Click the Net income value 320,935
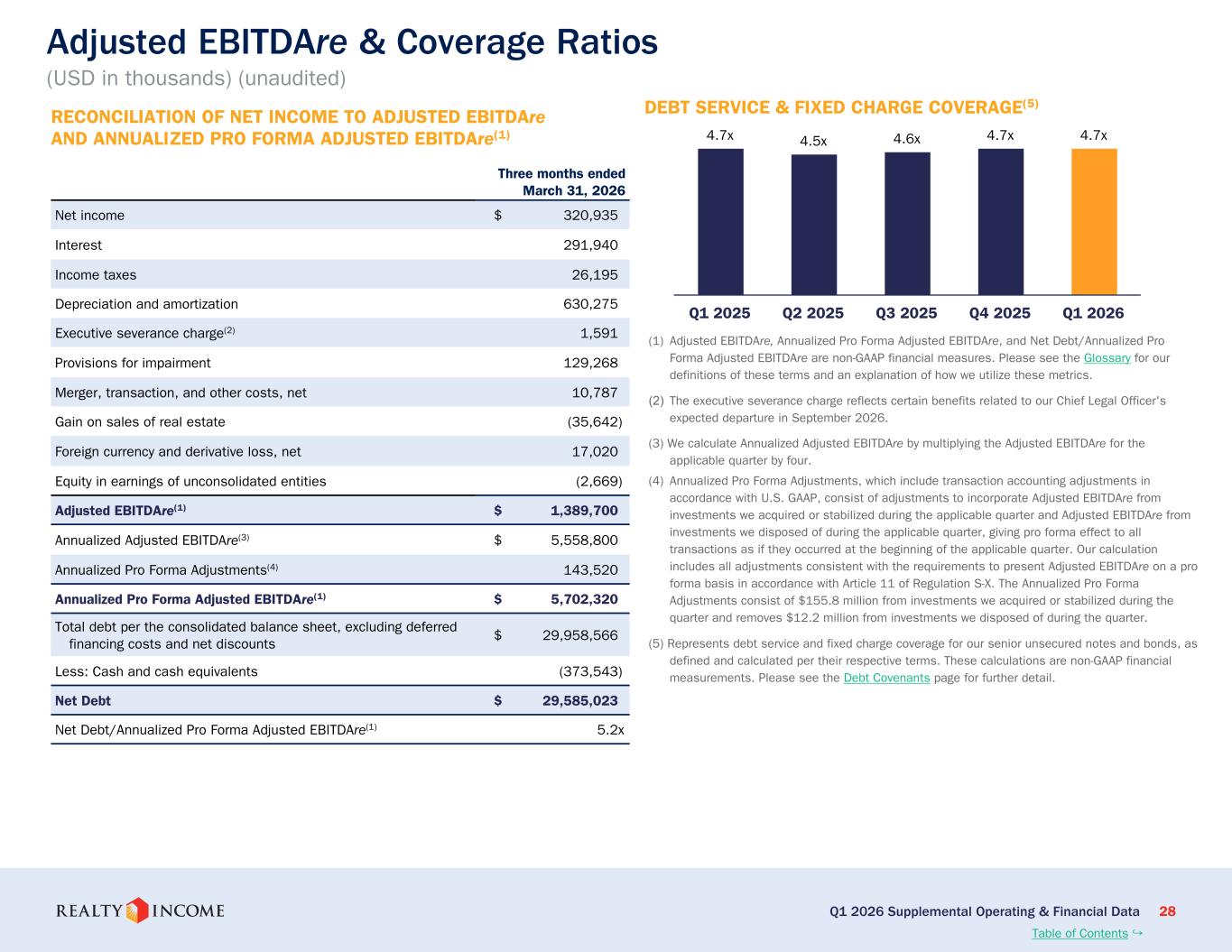 coord(584,216)
